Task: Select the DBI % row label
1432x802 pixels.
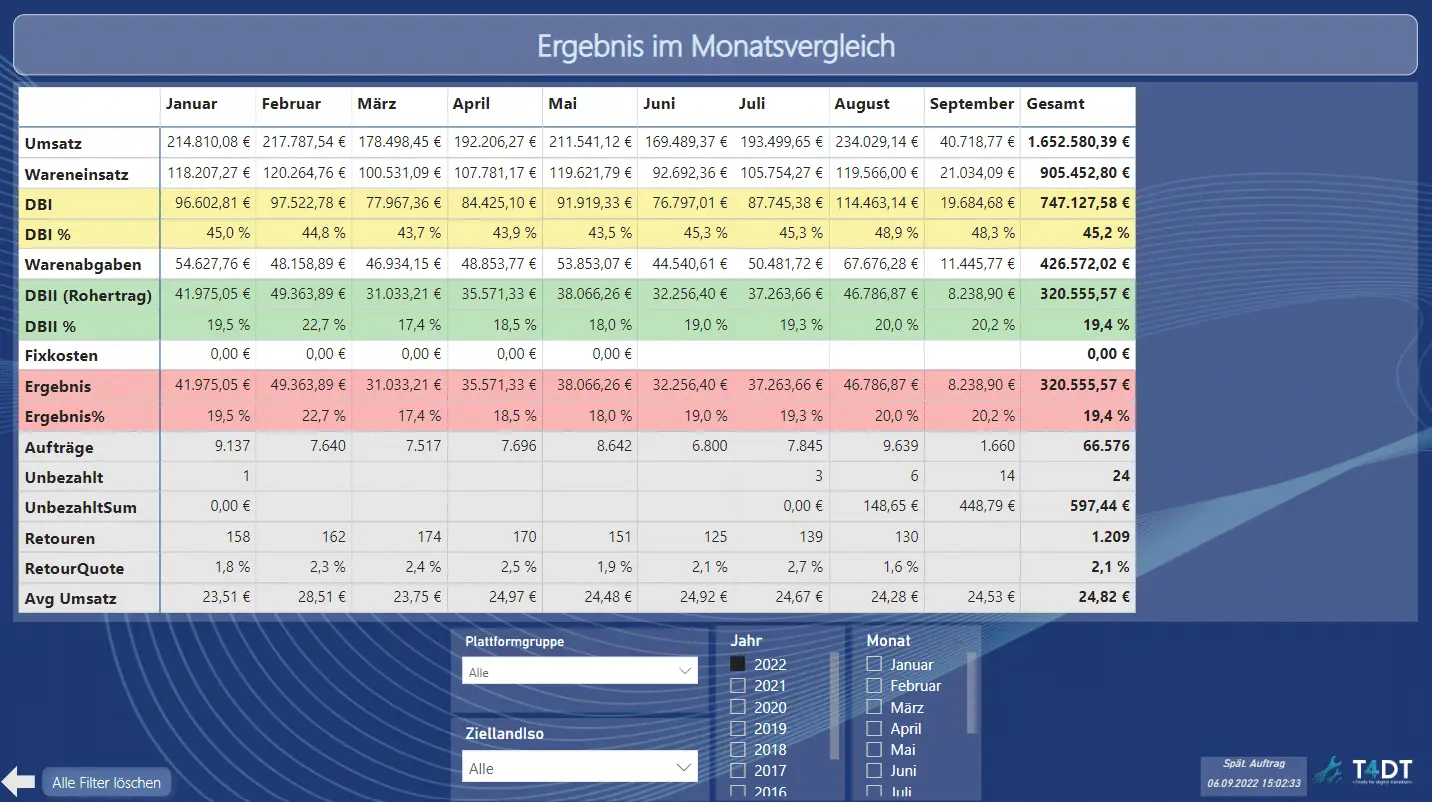Action: 48,235
